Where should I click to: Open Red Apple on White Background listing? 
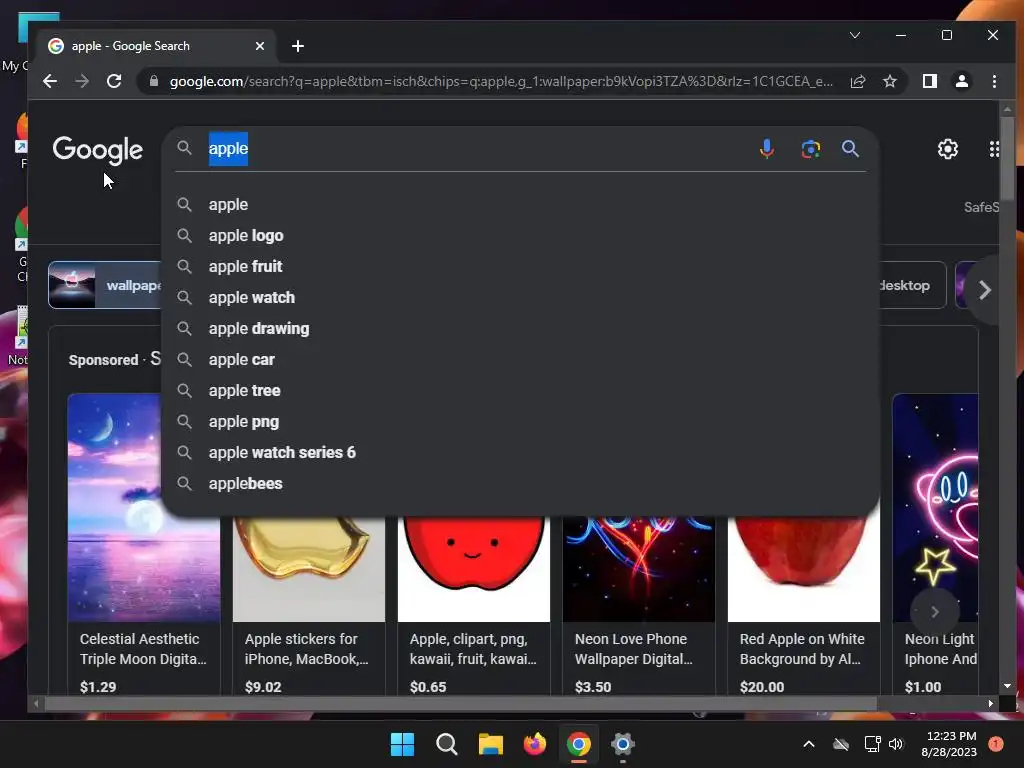pos(804,604)
